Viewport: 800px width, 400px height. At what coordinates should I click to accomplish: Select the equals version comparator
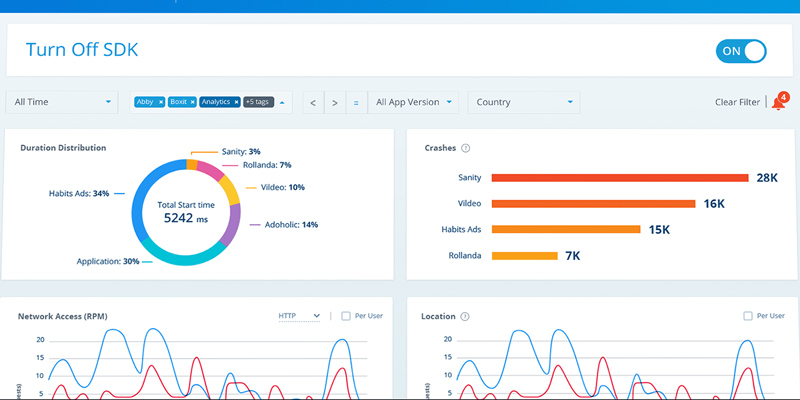(x=356, y=103)
